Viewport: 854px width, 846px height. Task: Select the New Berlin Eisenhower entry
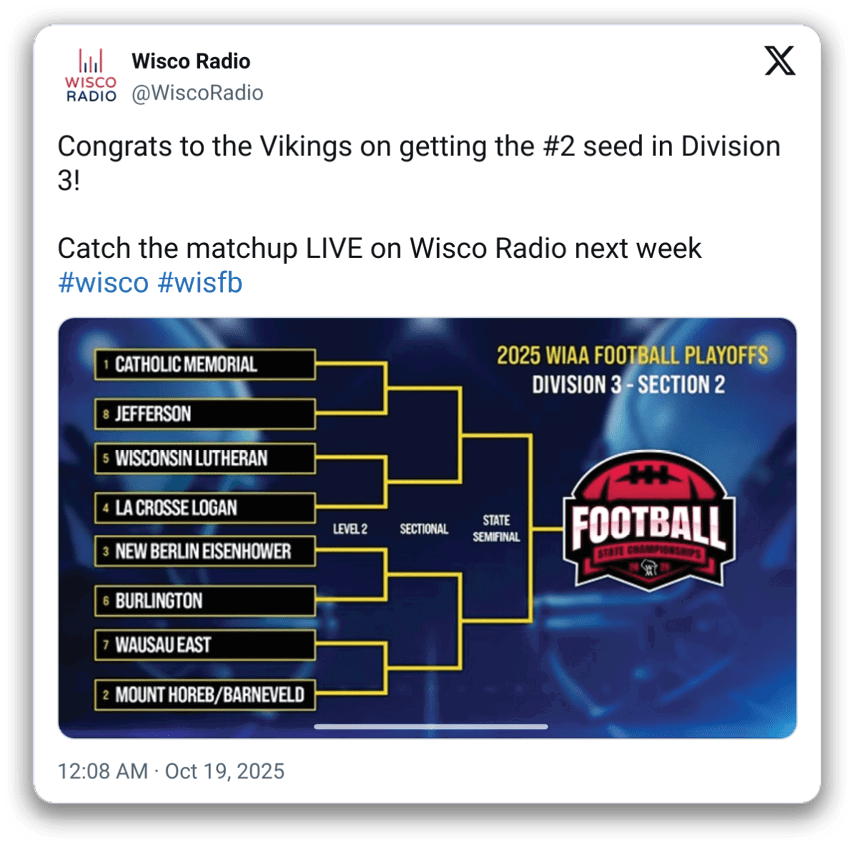[x=205, y=551]
